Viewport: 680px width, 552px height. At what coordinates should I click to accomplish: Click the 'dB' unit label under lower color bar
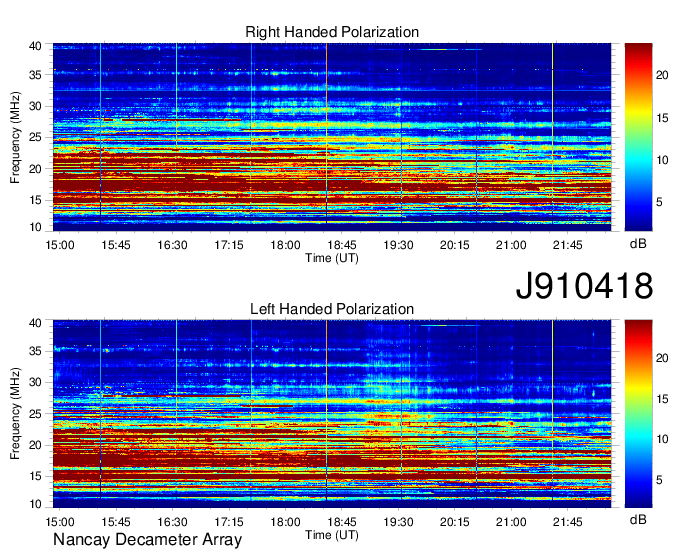pos(638,519)
